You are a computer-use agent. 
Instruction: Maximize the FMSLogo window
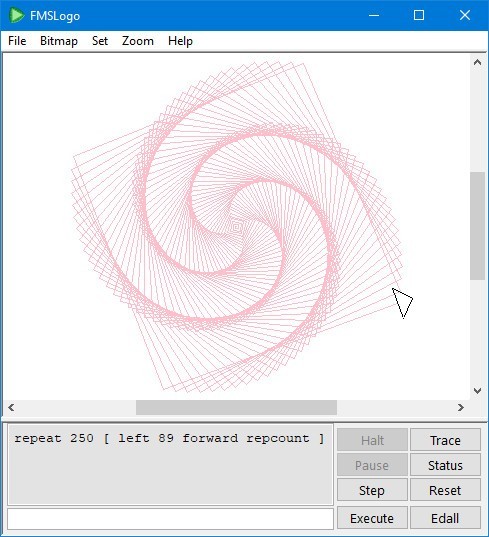click(x=419, y=15)
